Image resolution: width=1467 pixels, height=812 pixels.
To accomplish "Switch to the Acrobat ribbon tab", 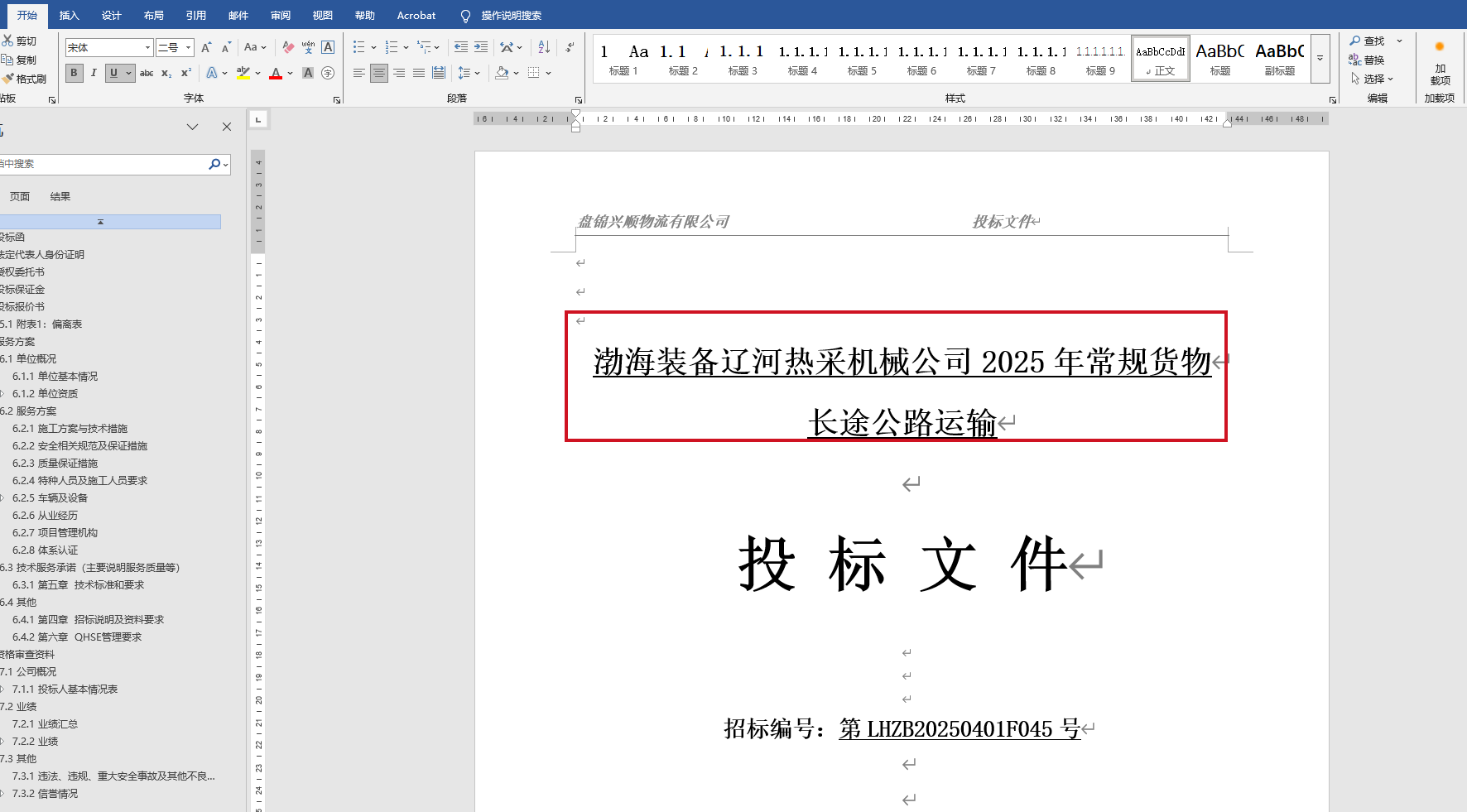I will [x=416, y=16].
